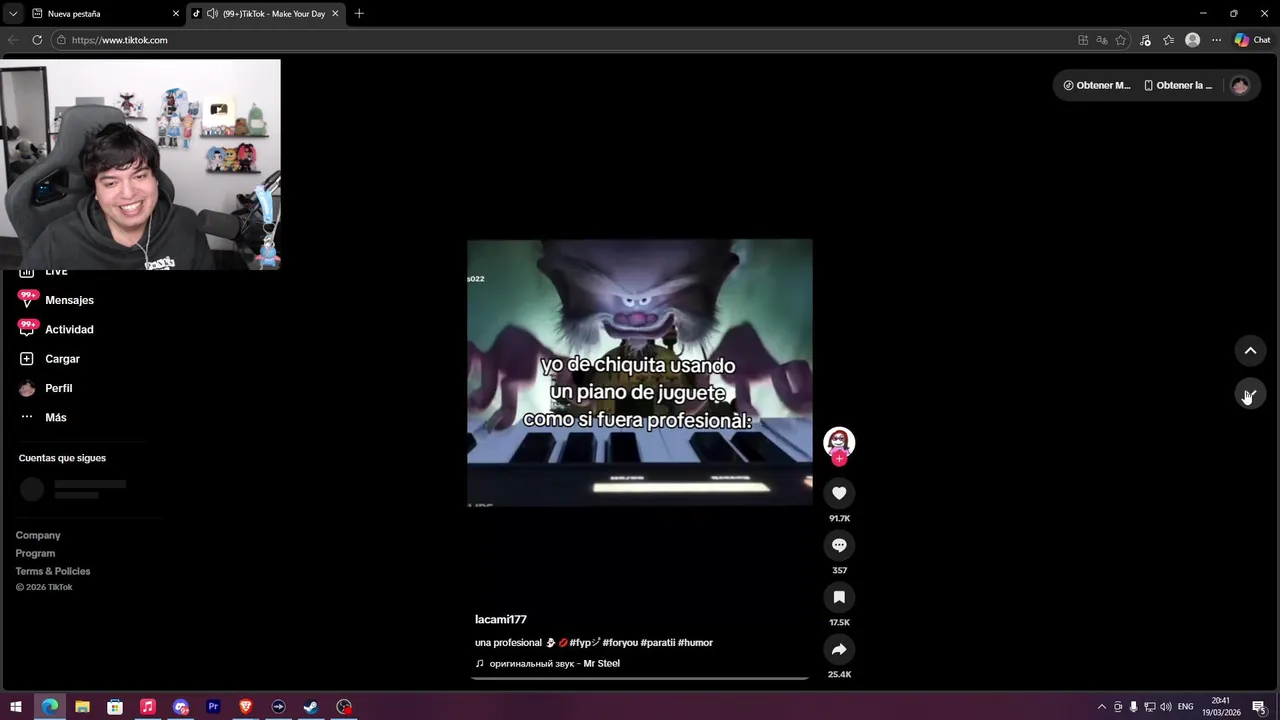1280x720 pixels.
Task: Open Cargar to upload a video
Action: point(49,359)
